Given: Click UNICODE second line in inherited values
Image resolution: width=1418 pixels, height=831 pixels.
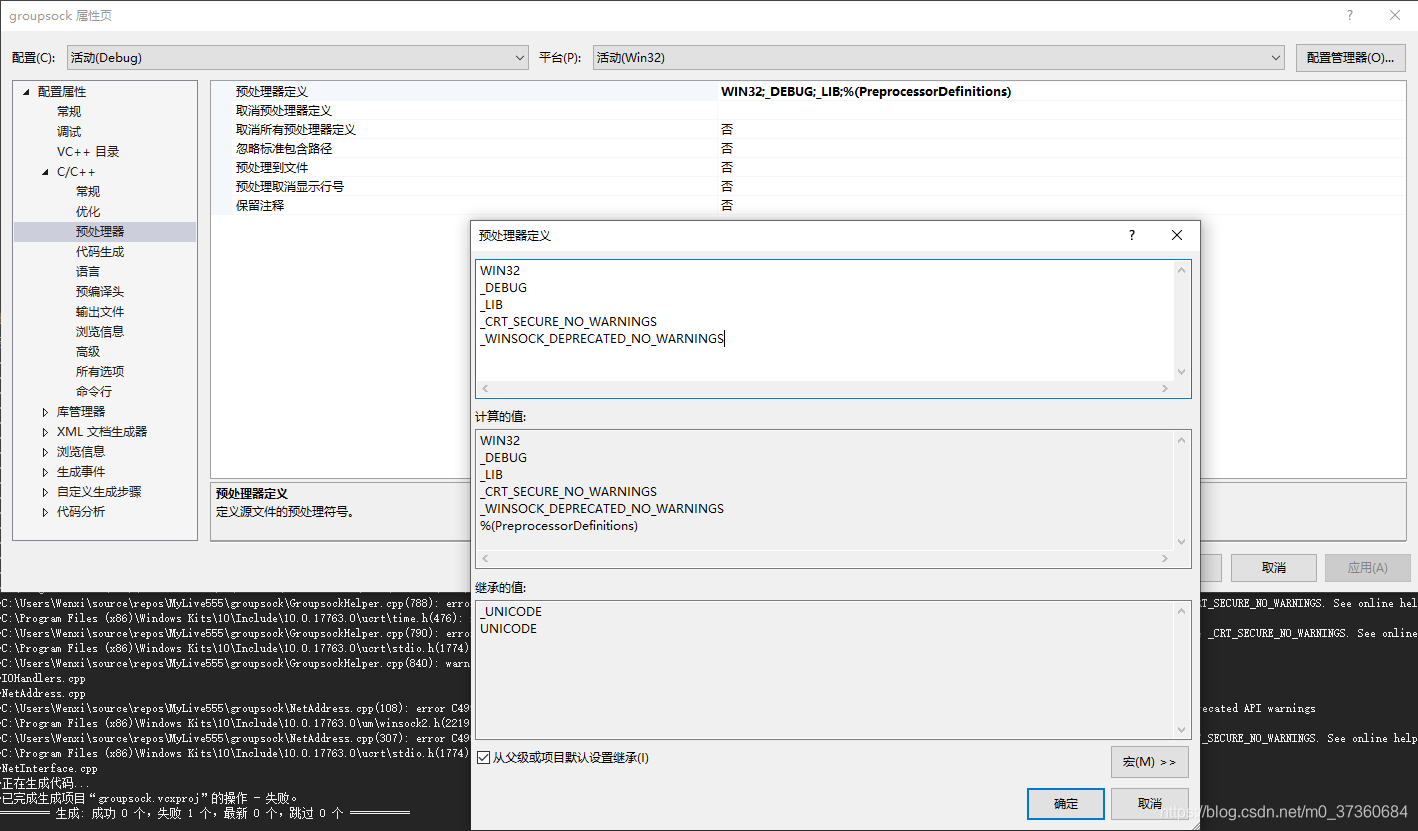Looking at the screenshot, I should (508, 629).
